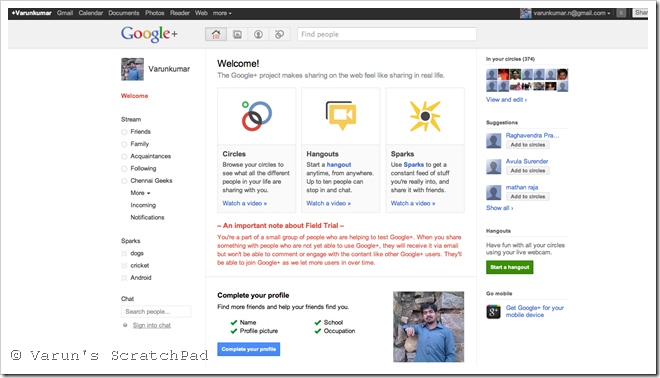The image size is (660, 378).
Task: Click avatar beside Avula Surender suggestion
Action: pos(493,167)
